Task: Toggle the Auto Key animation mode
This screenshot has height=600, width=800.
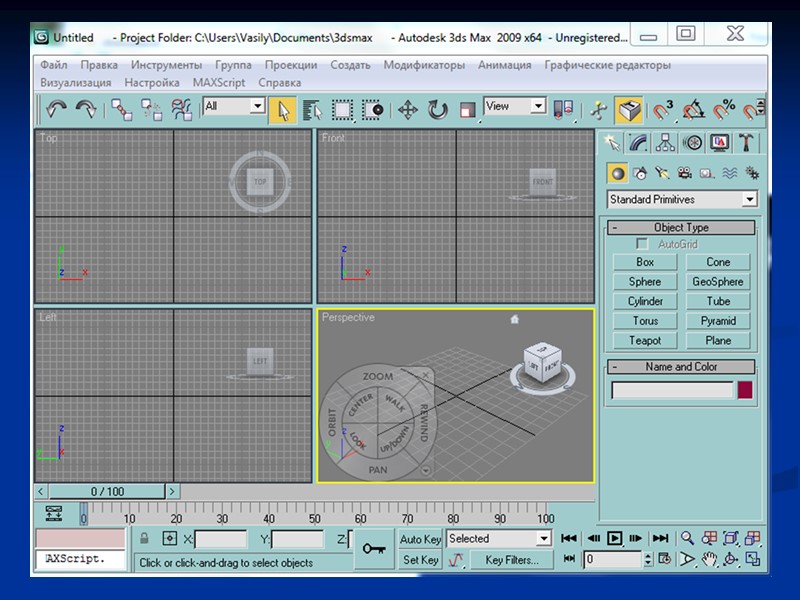Action: (x=420, y=539)
